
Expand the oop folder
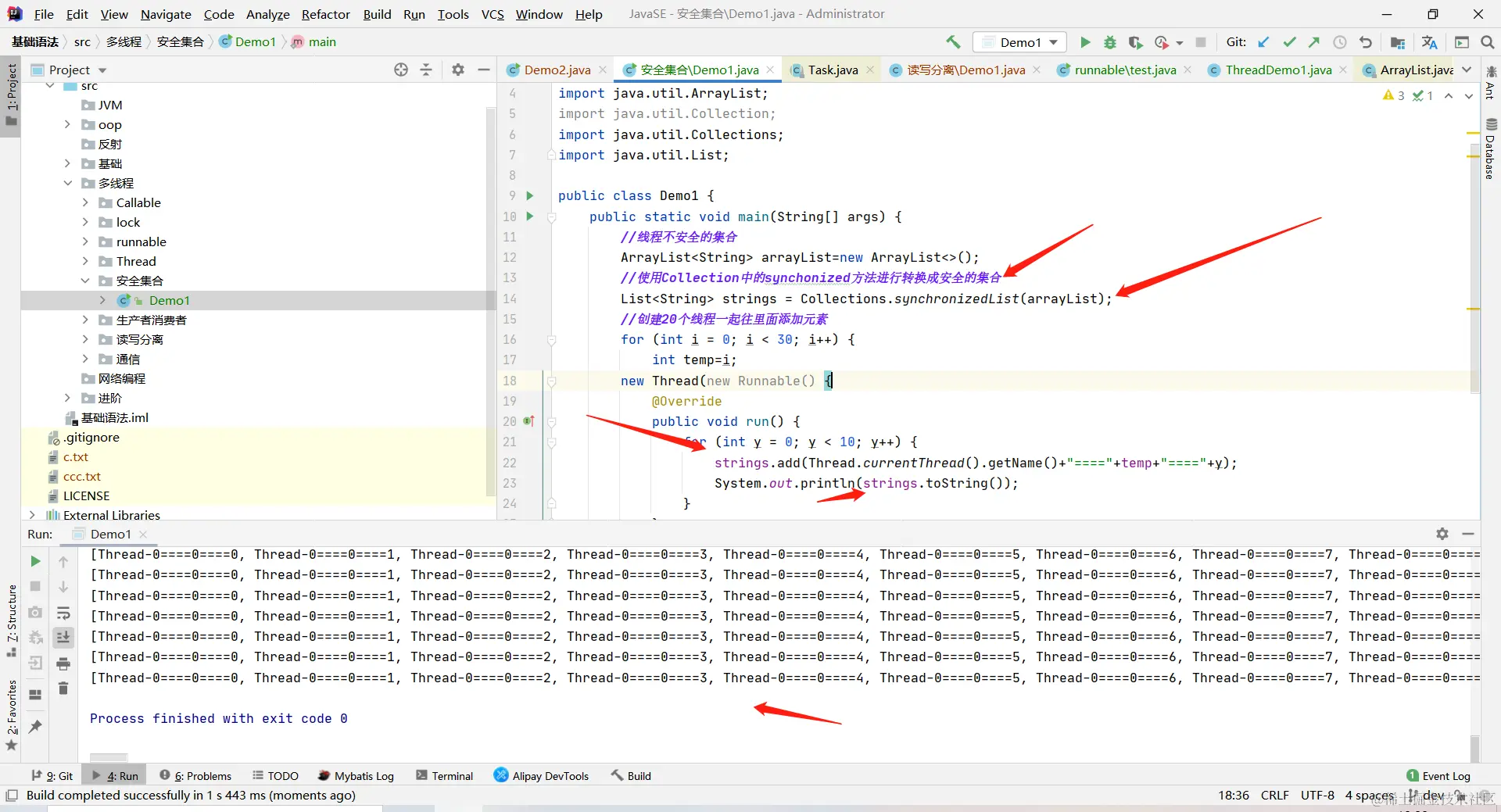67,124
